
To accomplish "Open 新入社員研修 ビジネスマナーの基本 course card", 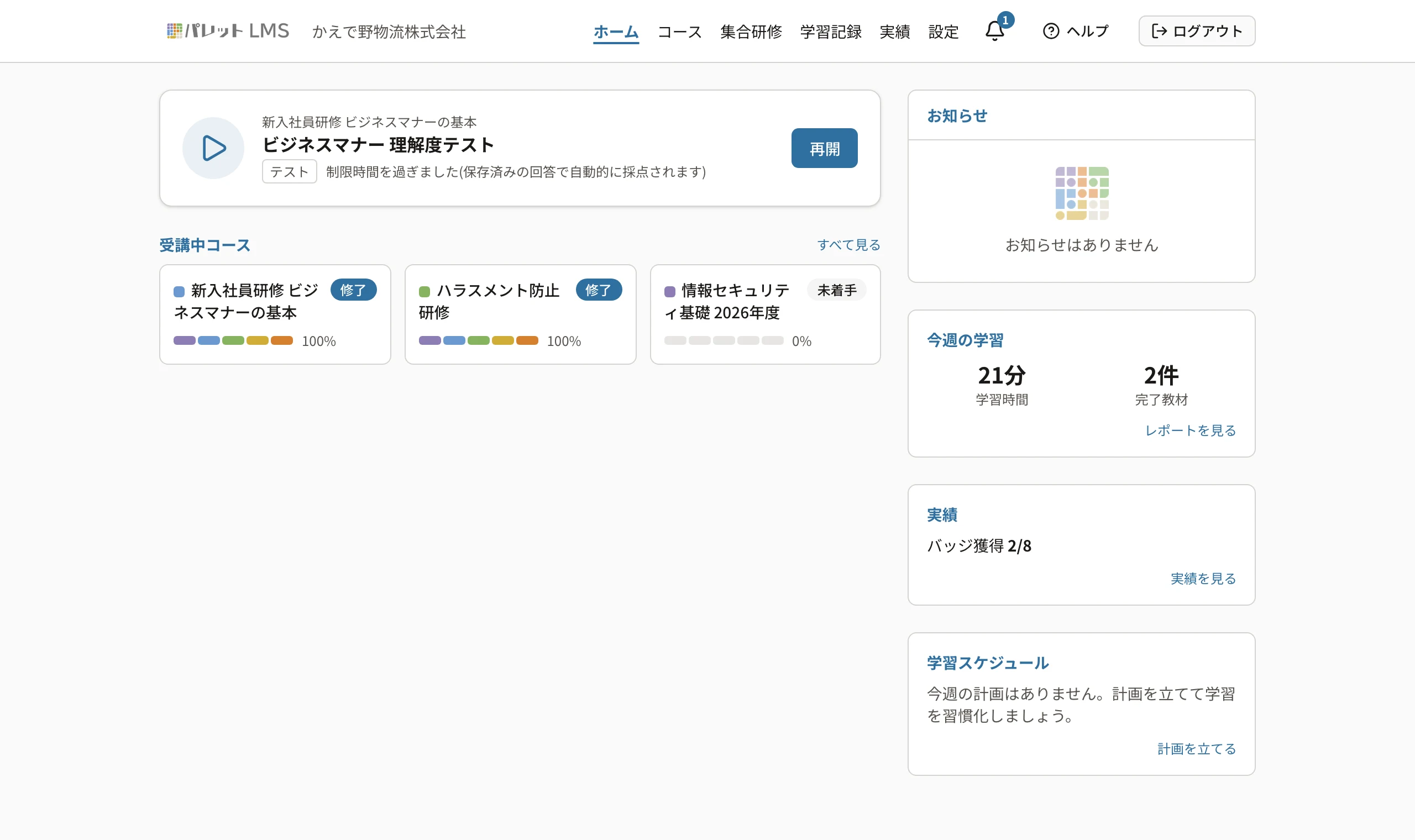I will pos(275,314).
